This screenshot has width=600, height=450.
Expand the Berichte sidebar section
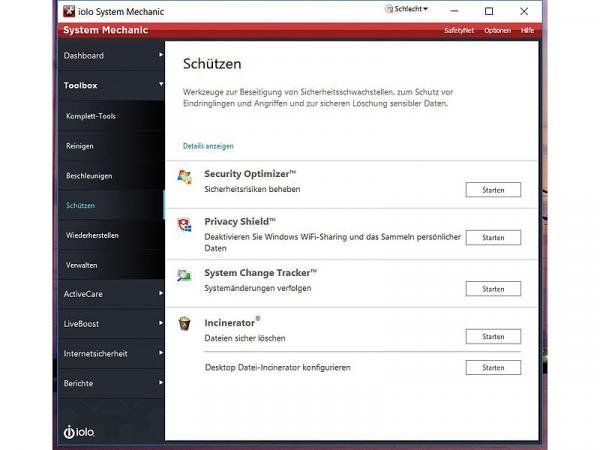(x=111, y=383)
